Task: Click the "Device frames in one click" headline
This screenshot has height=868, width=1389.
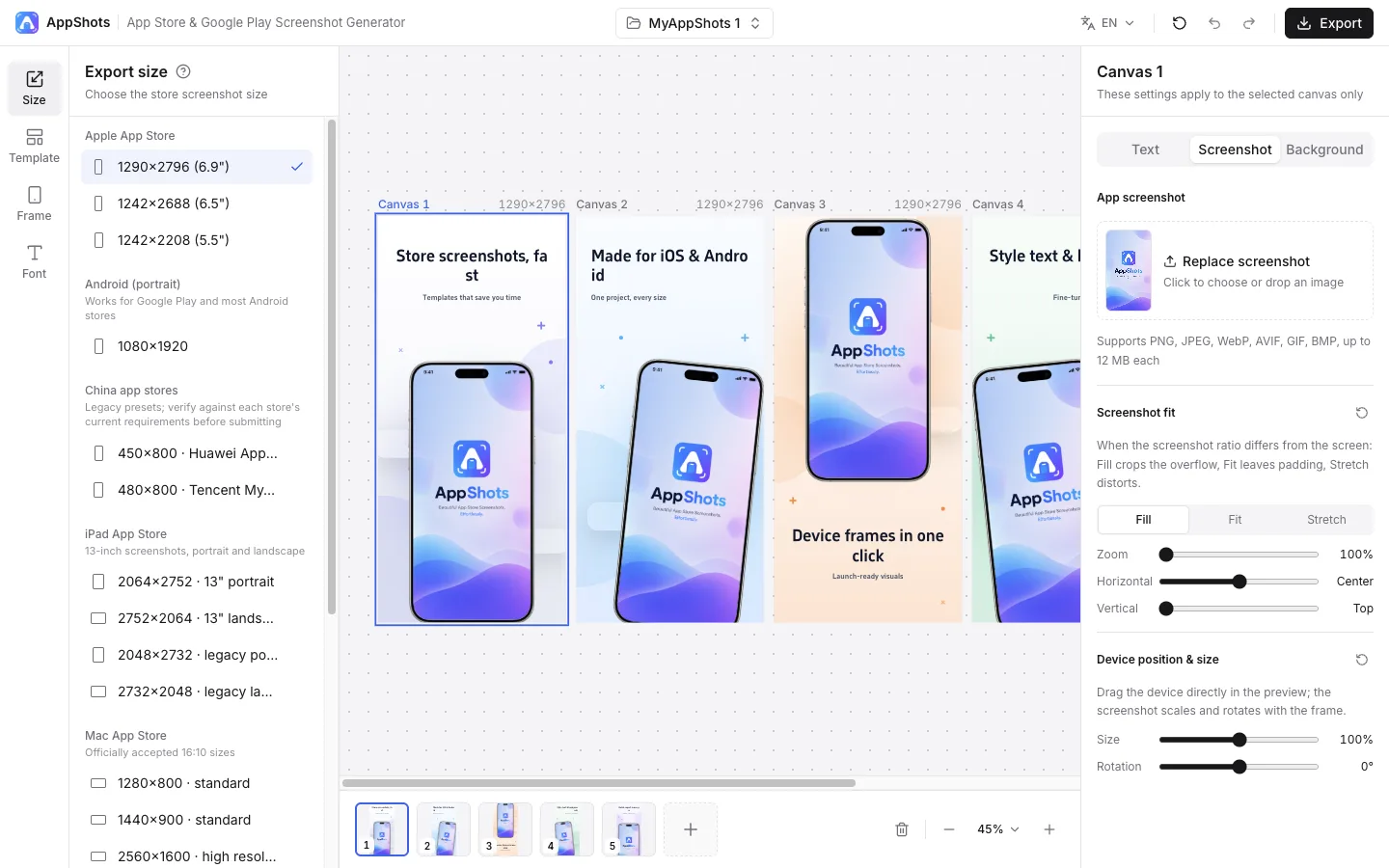Action: (x=868, y=546)
